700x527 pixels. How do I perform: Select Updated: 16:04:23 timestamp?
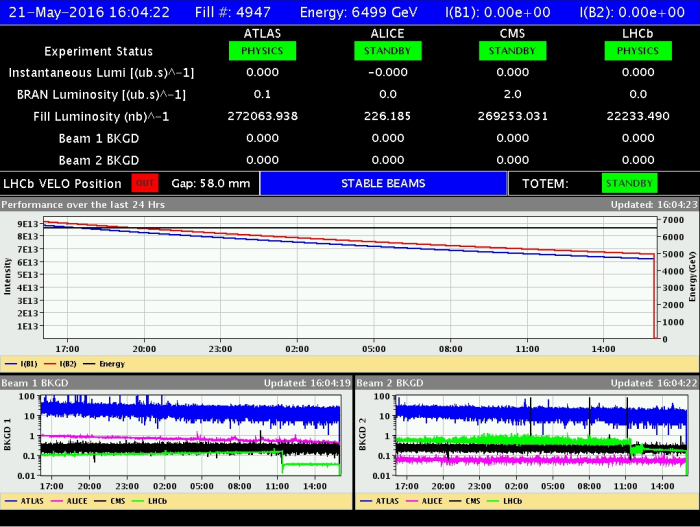[x=654, y=205]
